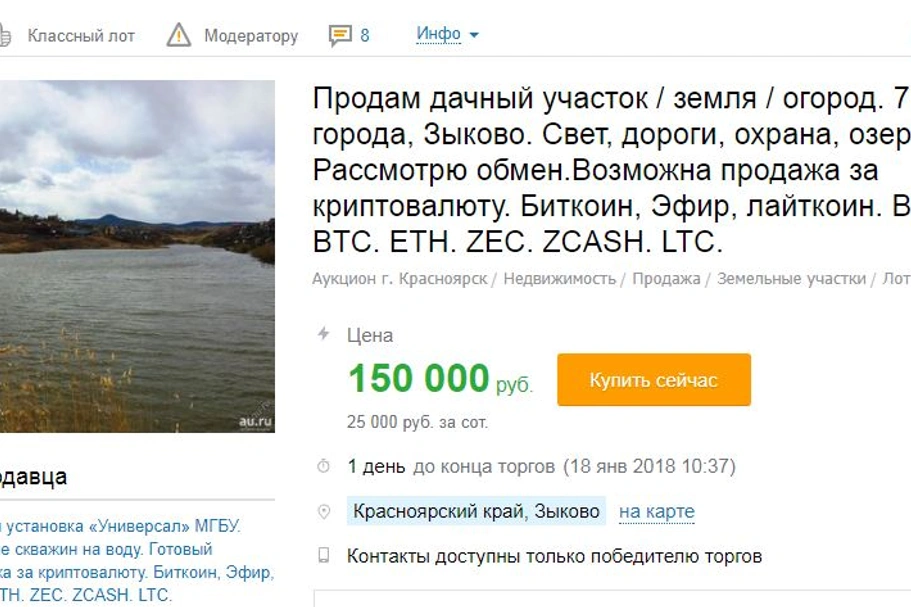Click the 'Купить сейчас' button

click(x=654, y=379)
